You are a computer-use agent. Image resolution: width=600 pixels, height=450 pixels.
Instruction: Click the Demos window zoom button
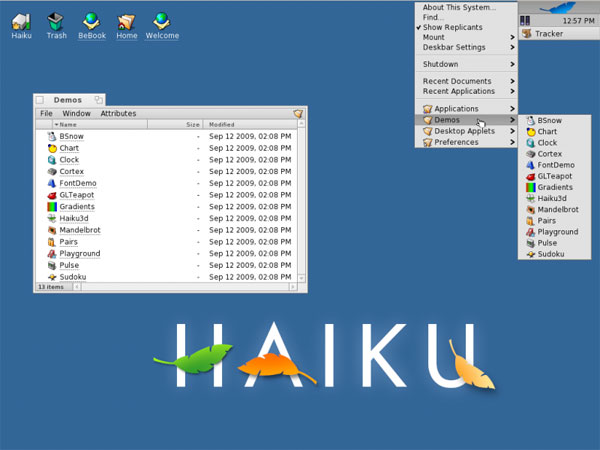(99, 100)
